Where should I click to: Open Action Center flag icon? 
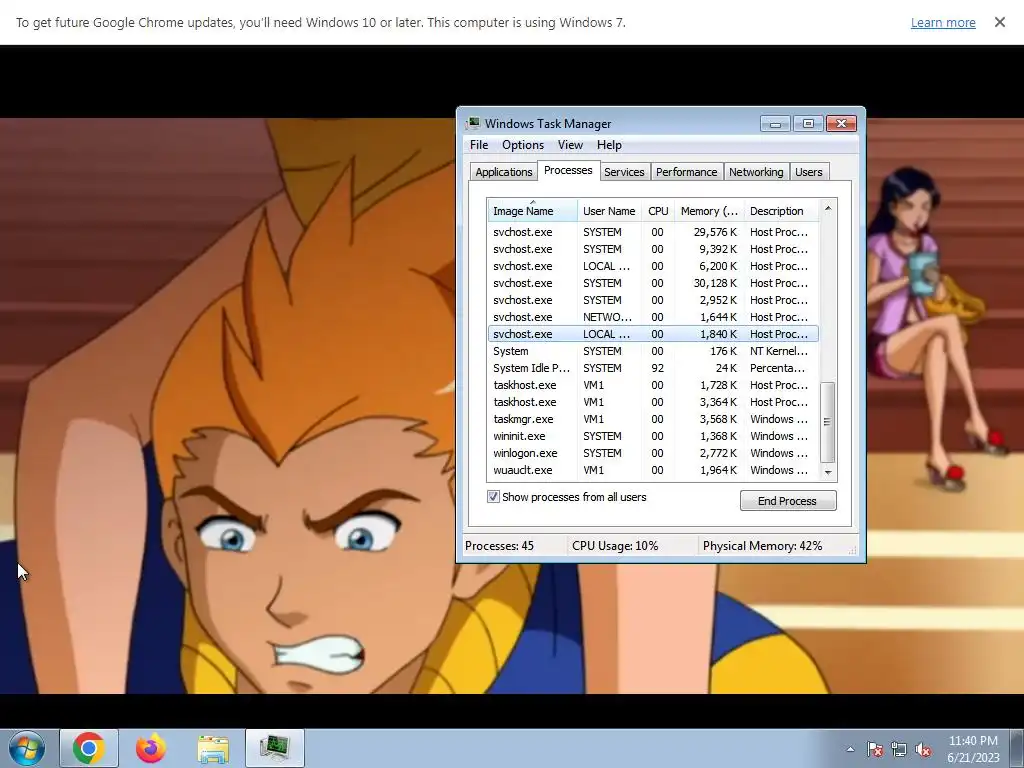coord(874,750)
